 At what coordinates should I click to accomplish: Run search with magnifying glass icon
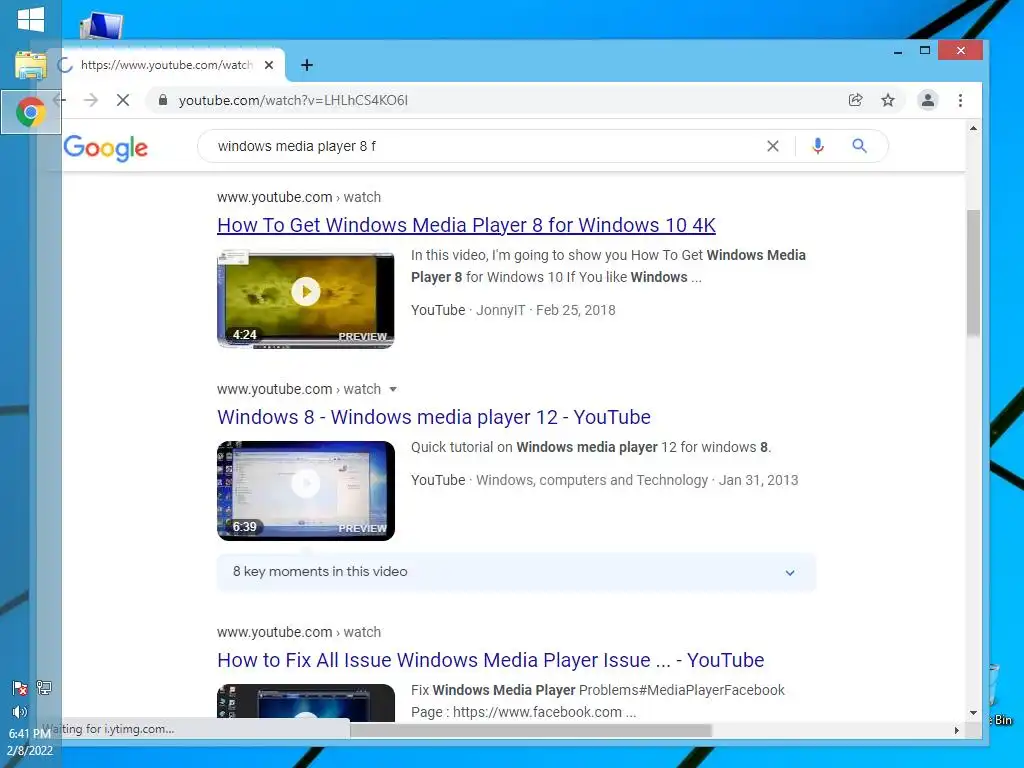(x=859, y=146)
